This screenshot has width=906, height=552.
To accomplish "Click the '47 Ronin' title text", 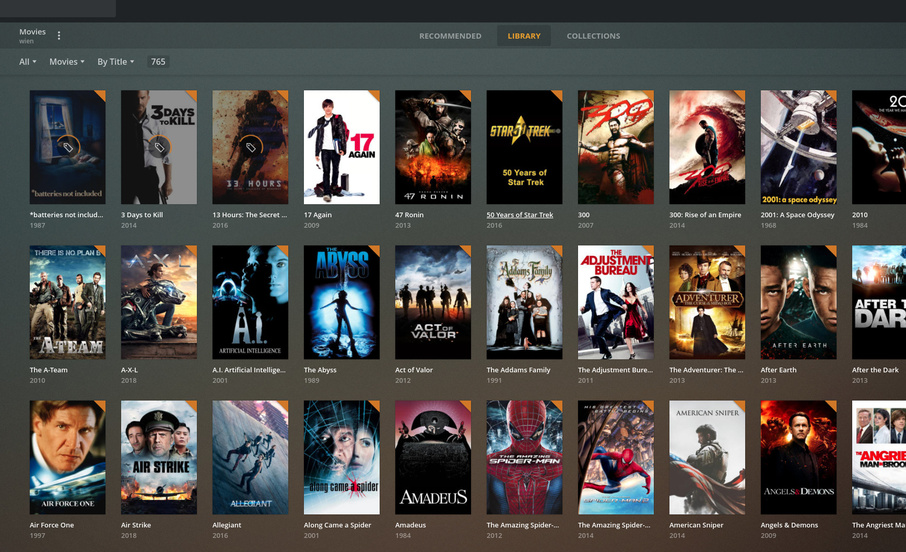I will point(410,215).
